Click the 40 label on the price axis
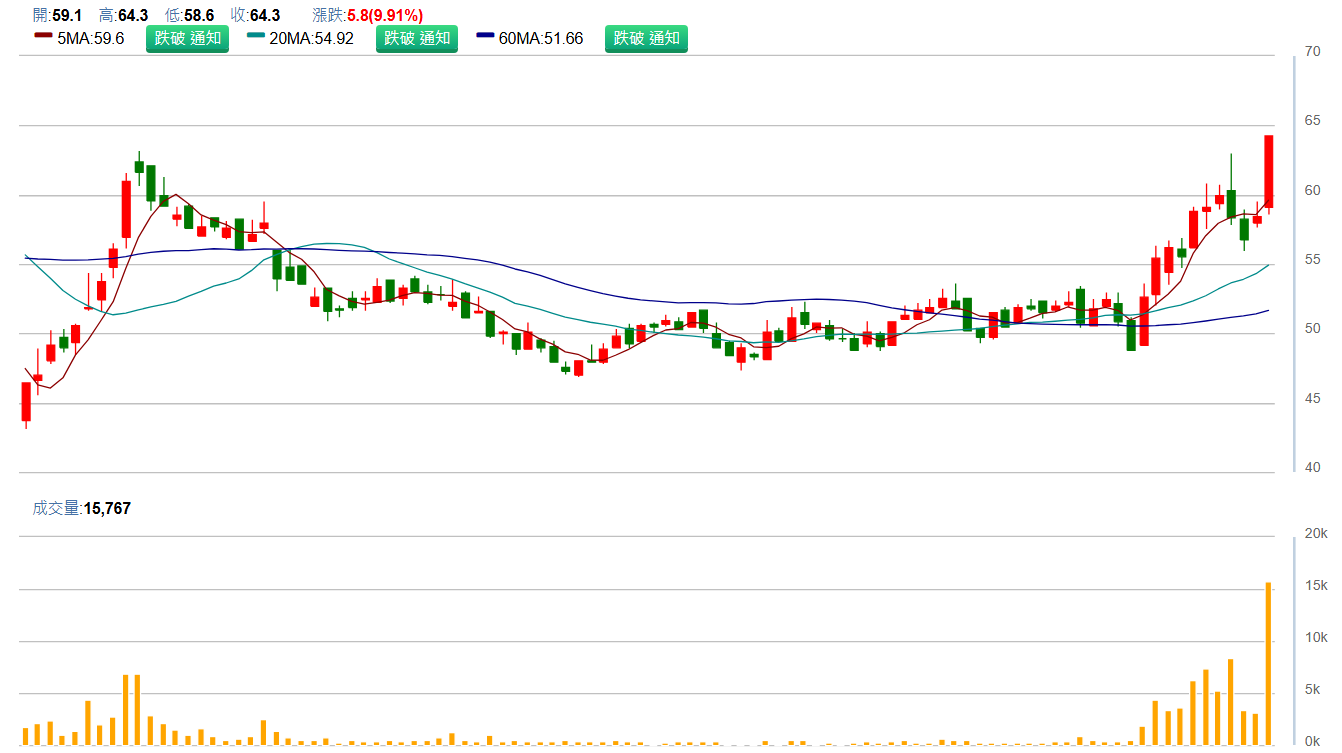Image resolution: width=1342 pixels, height=753 pixels. click(1313, 467)
